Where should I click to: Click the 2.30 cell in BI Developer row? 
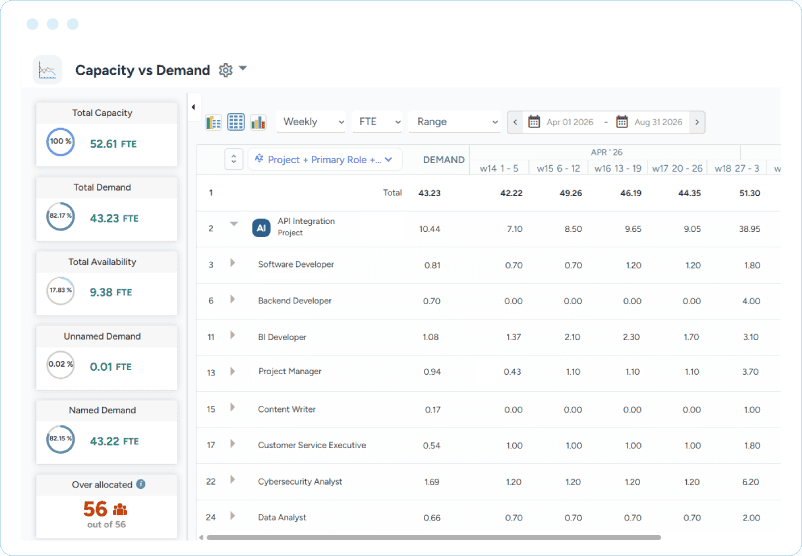pyautogui.click(x=632, y=337)
